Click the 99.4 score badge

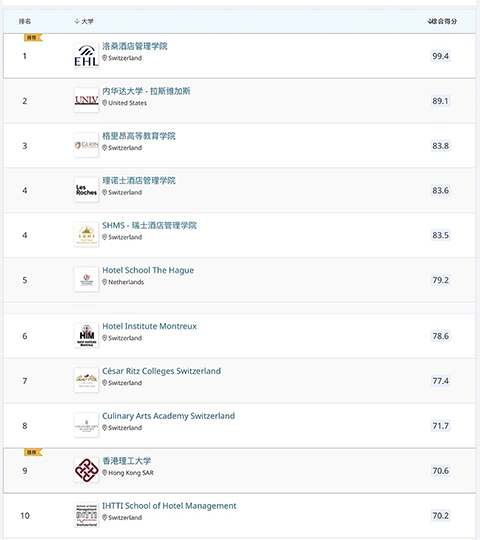point(440,56)
